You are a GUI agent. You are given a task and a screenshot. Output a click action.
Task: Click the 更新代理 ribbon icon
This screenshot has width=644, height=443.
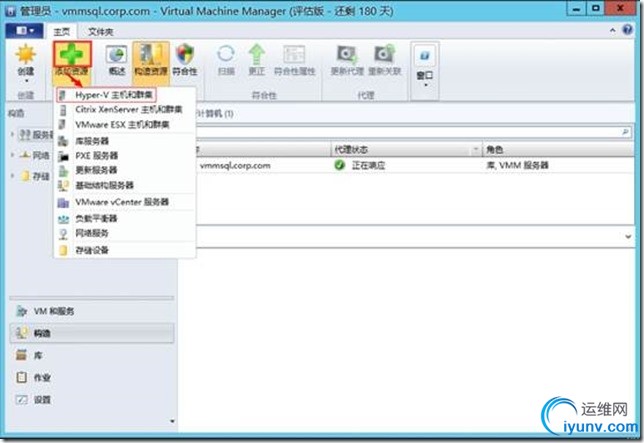pos(347,60)
